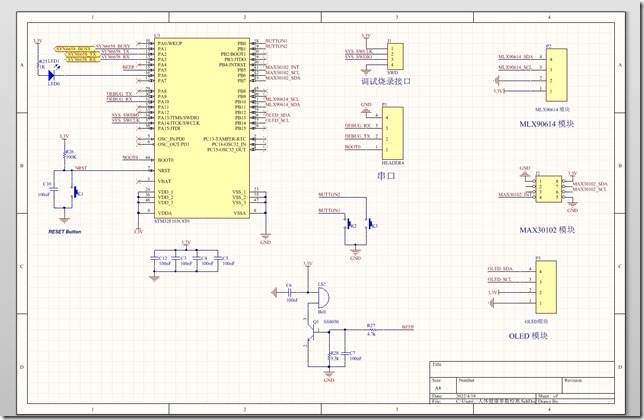Select capacitor C7 100nF near the transistor
The image size is (644, 420).
(345, 353)
